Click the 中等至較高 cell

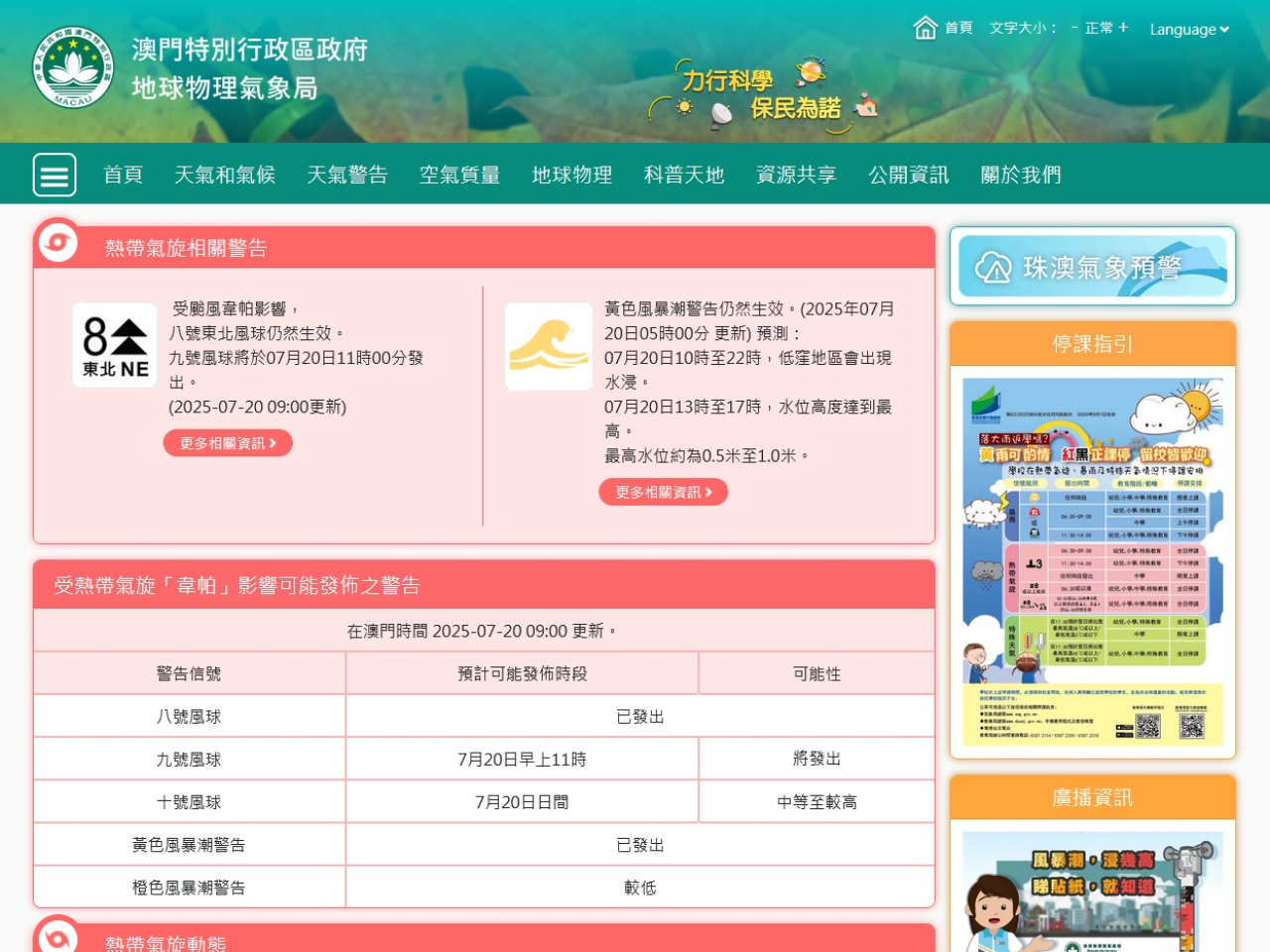click(x=817, y=801)
